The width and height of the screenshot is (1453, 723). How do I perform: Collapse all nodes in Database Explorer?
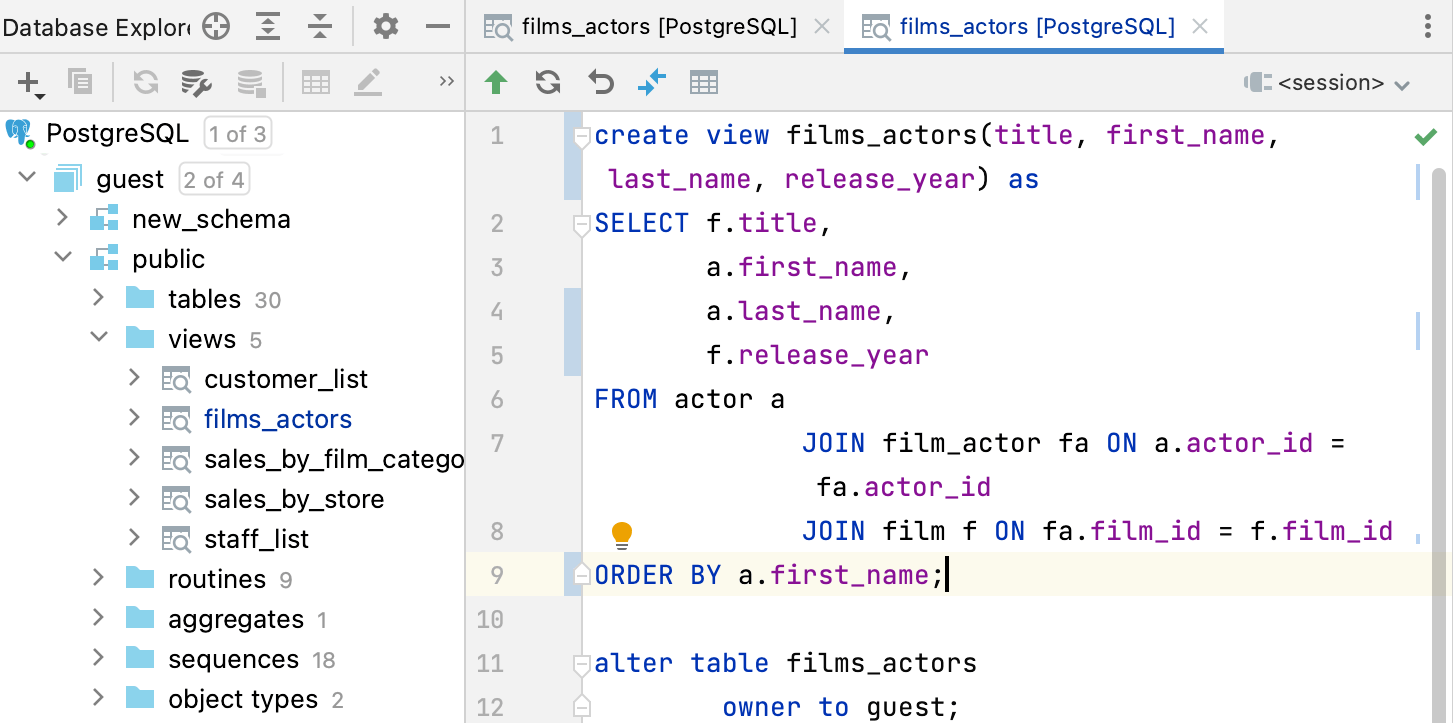click(x=320, y=27)
